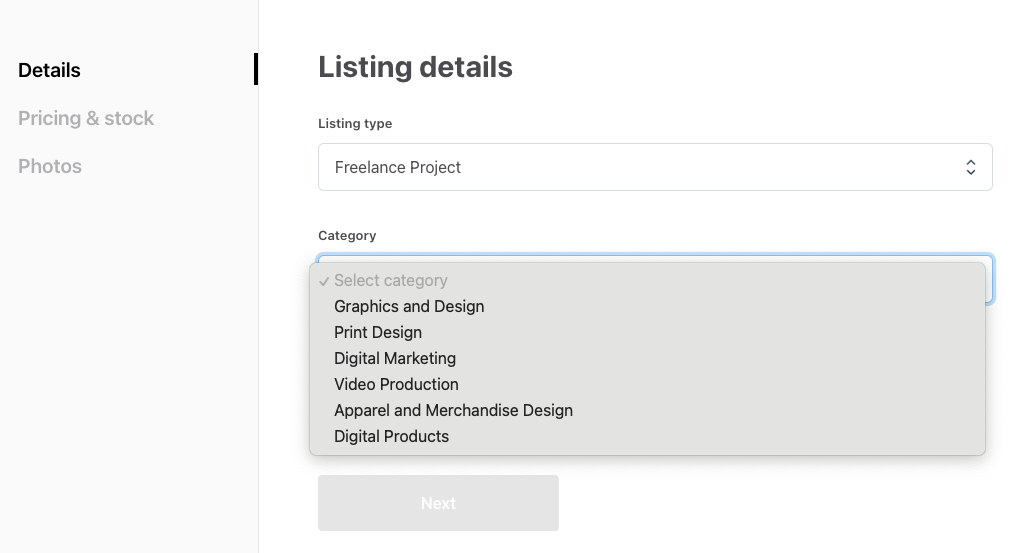
Task: Click the Listing details heading
Action: point(415,67)
